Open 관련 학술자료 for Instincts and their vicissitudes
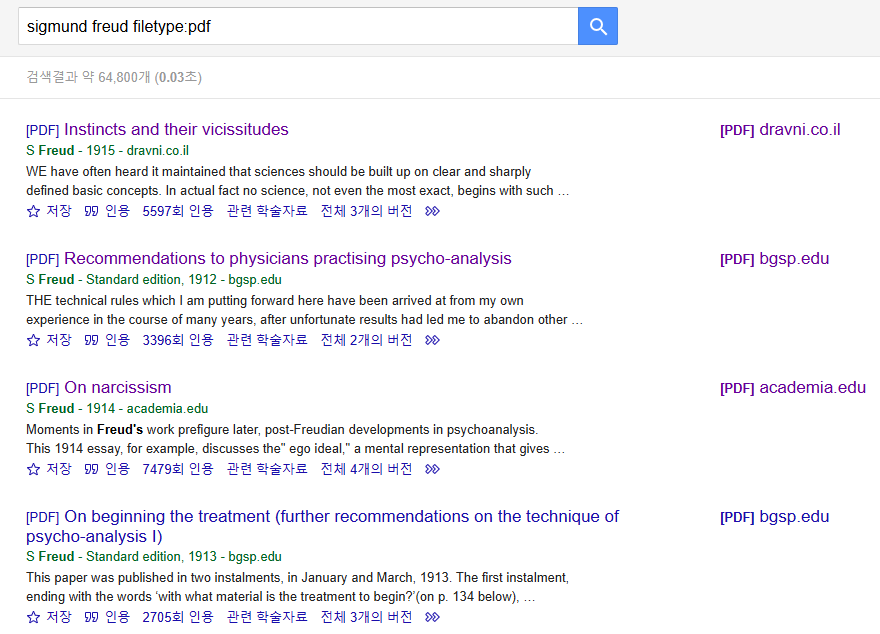 [267, 211]
